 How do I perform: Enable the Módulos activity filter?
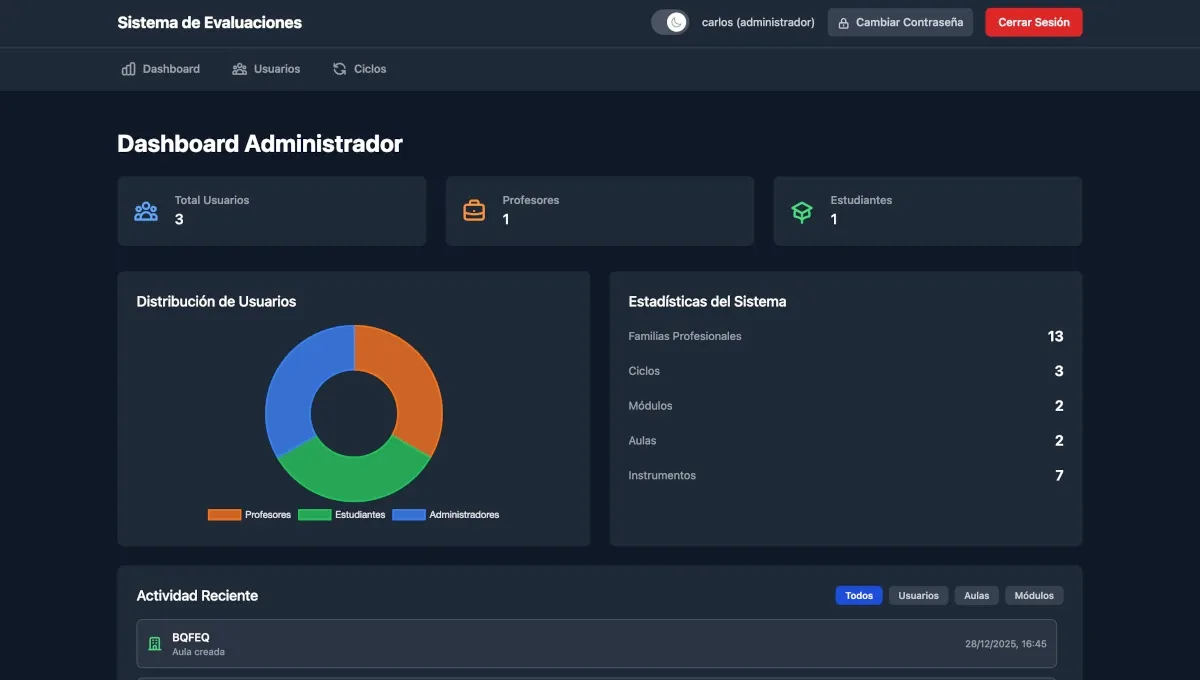point(1034,595)
